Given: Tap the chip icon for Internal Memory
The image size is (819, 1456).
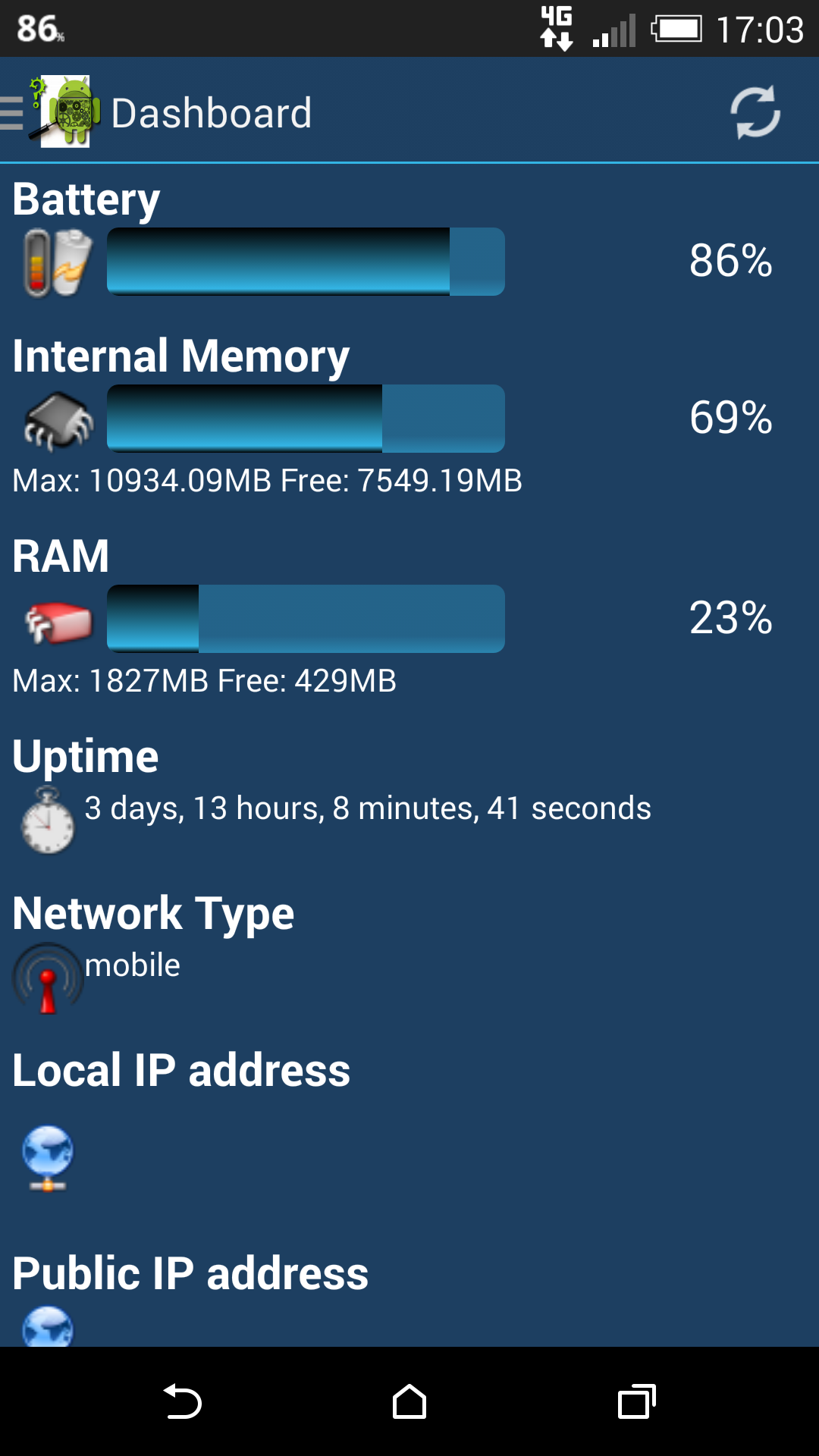Looking at the screenshot, I should (x=58, y=420).
